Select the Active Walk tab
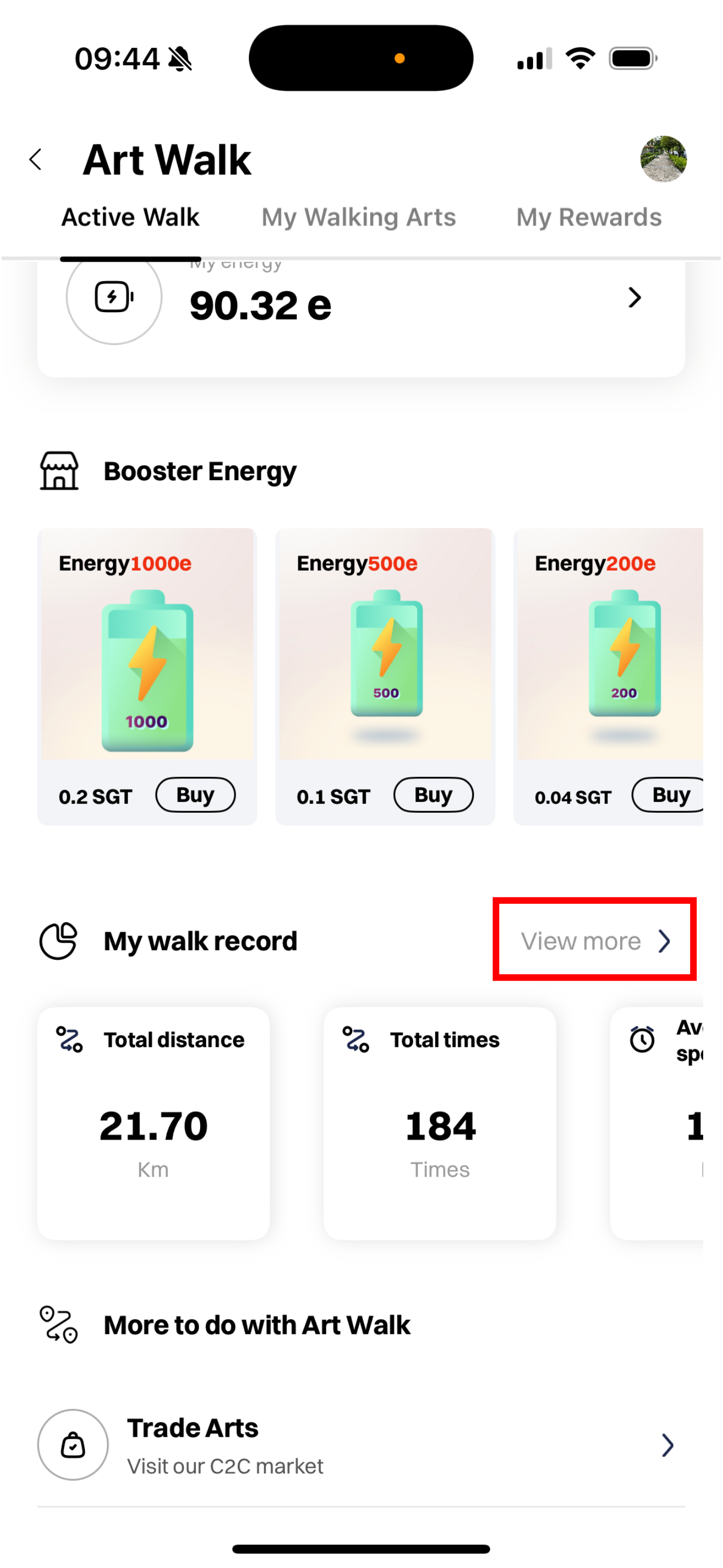Viewport: 723px width, 1568px height. click(x=130, y=217)
